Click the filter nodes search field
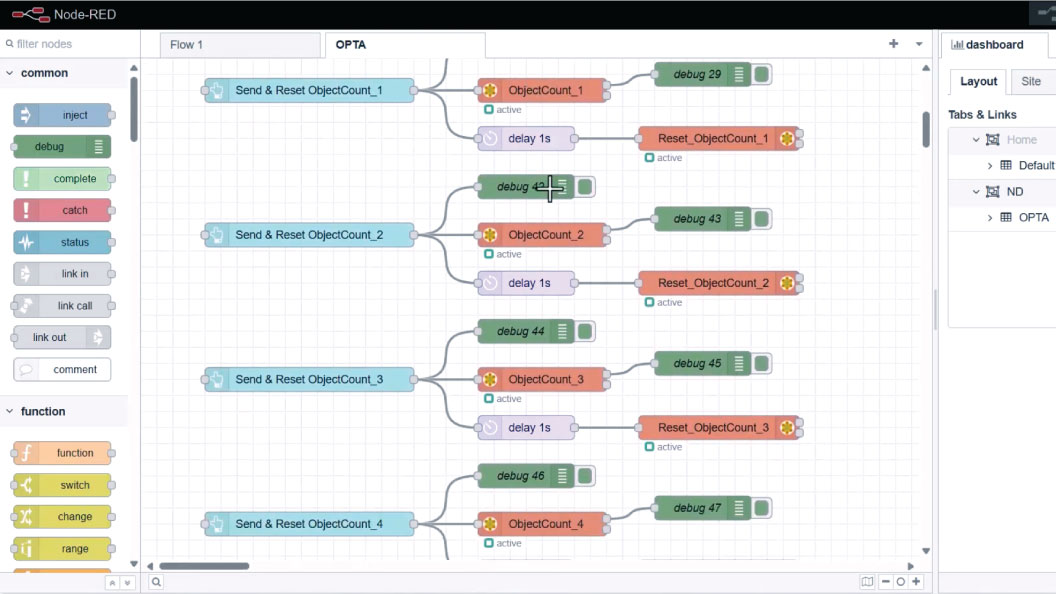 (70, 44)
